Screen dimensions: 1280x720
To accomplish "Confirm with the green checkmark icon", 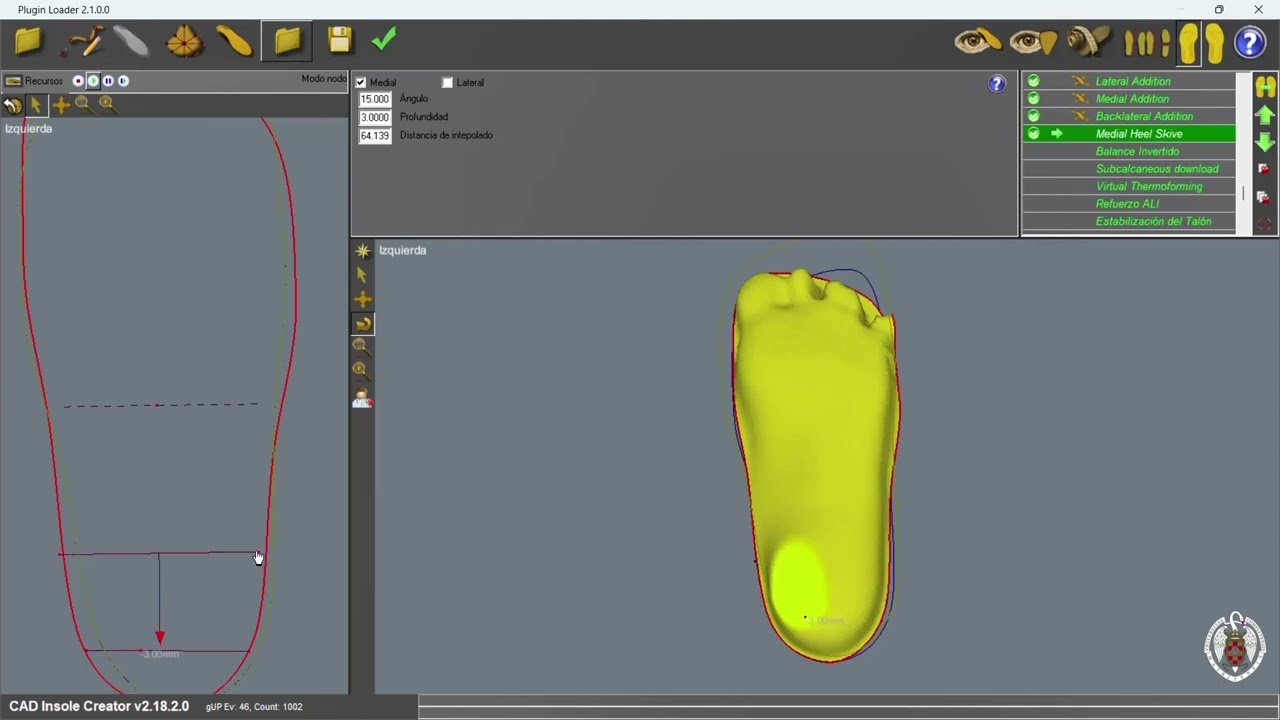I will [x=384, y=39].
